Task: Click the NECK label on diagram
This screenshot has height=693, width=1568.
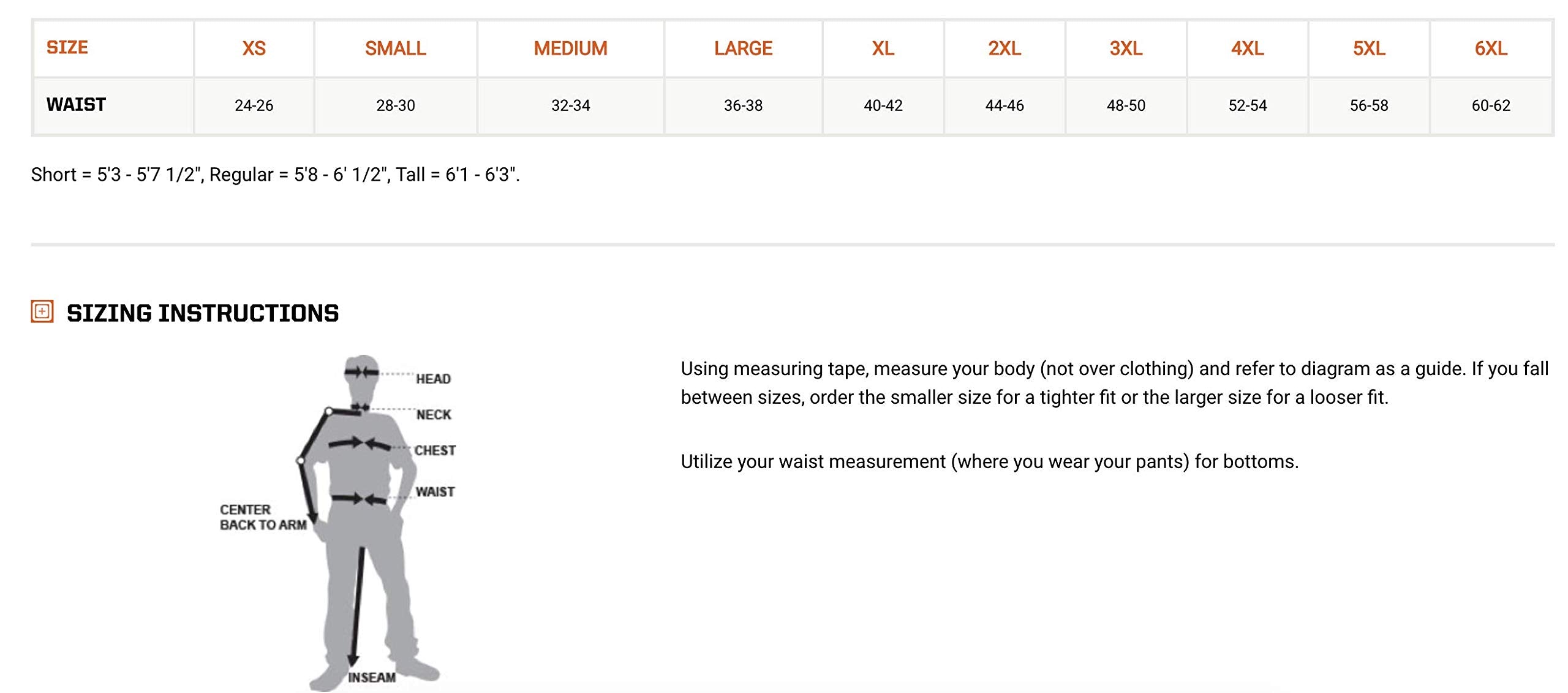Action: click(434, 415)
